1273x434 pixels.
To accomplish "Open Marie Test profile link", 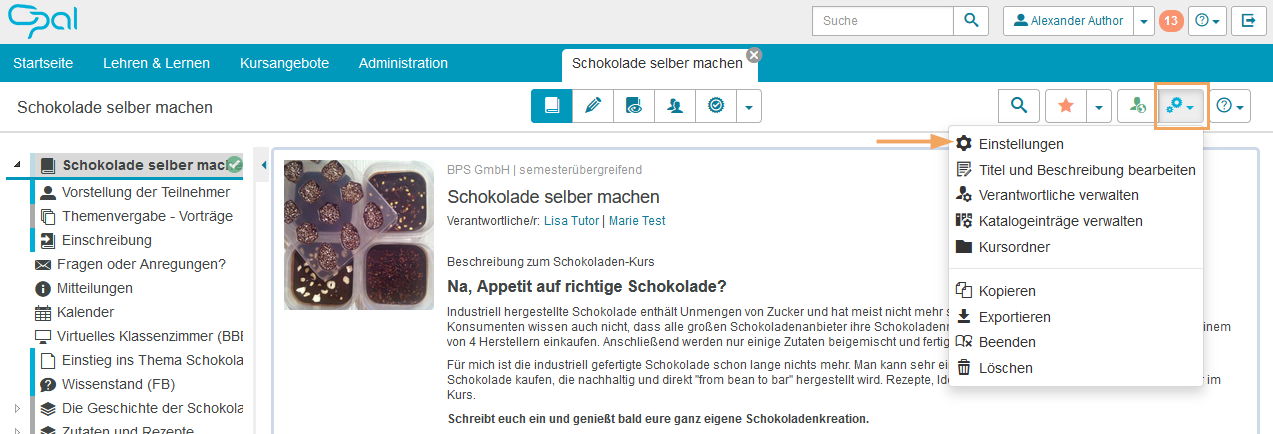I will (637, 221).
